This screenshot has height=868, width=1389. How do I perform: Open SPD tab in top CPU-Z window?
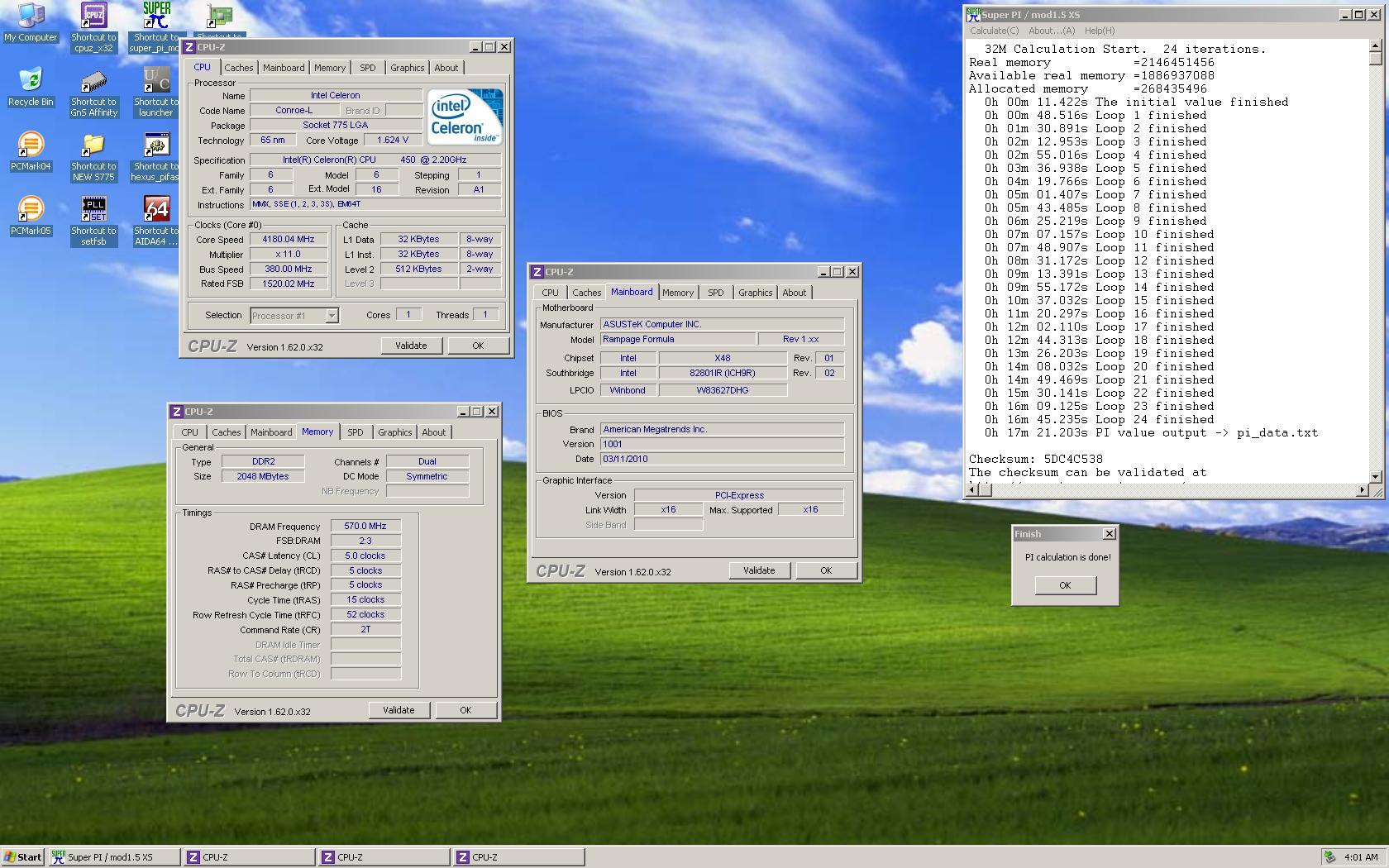[367, 68]
